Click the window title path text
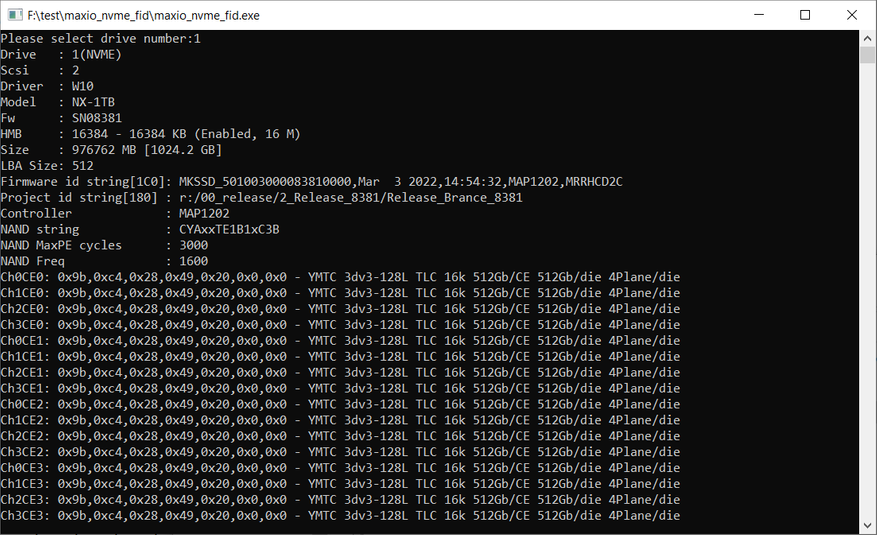This screenshot has width=877, height=535. tap(143, 16)
